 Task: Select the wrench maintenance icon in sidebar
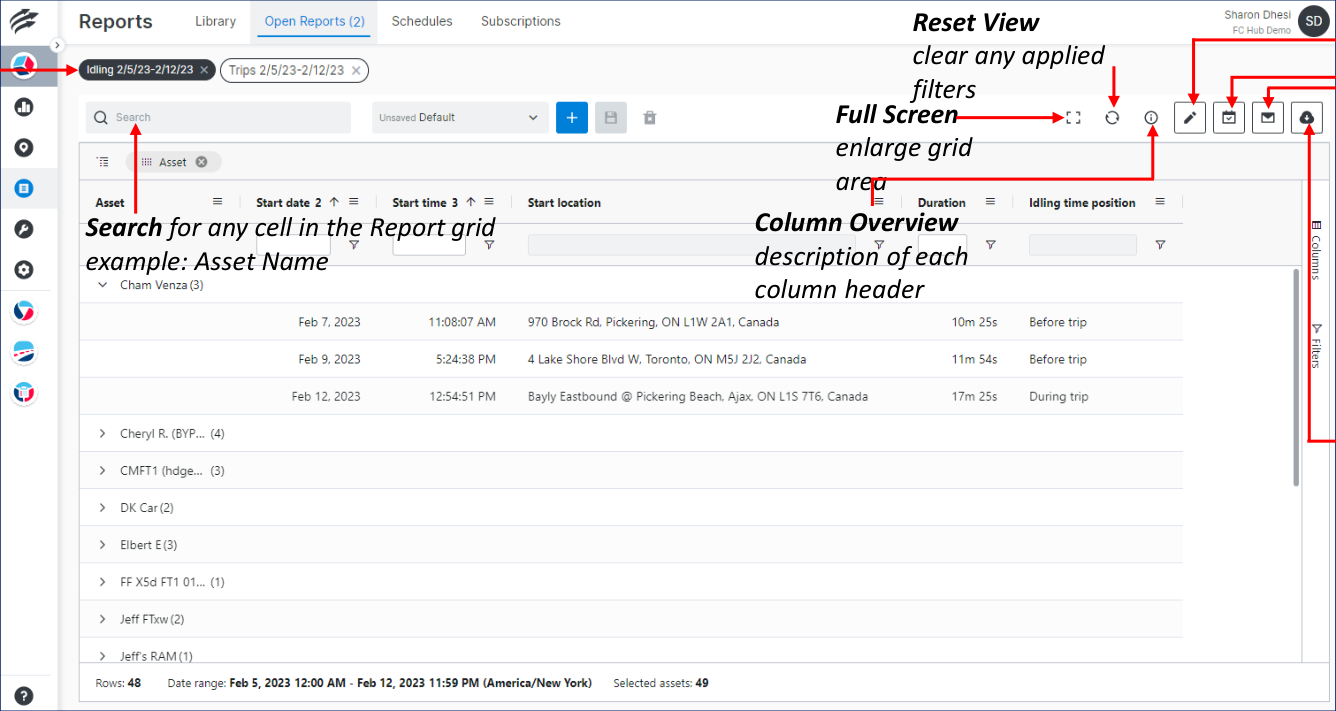pyautogui.click(x=24, y=228)
